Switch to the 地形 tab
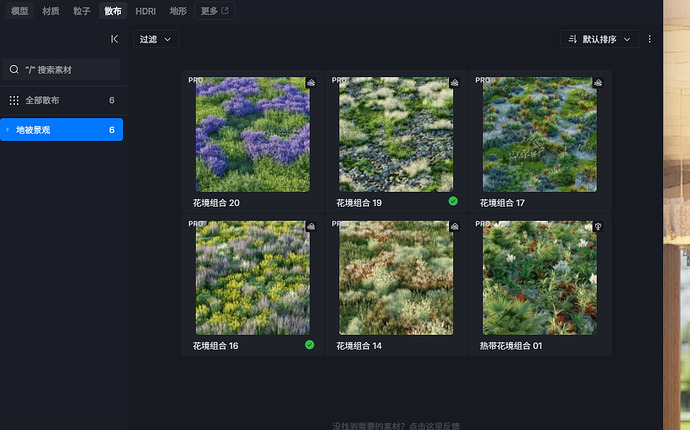Screen dimensions: 690x430 [178, 11]
